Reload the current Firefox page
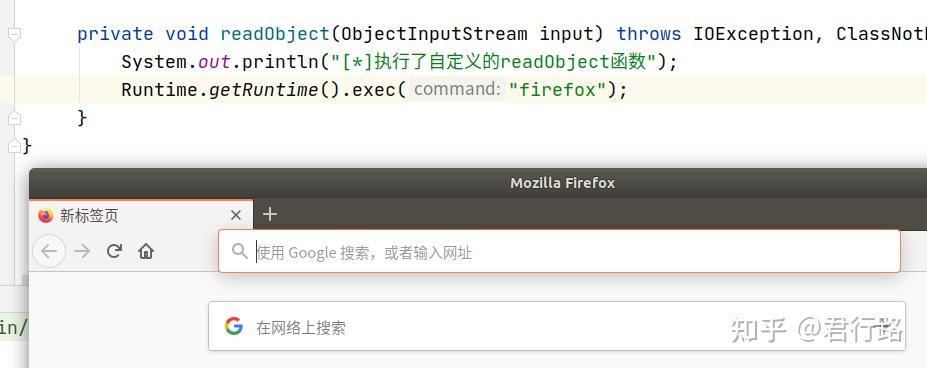Image resolution: width=927 pixels, height=368 pixels. (x=114, y=251)
